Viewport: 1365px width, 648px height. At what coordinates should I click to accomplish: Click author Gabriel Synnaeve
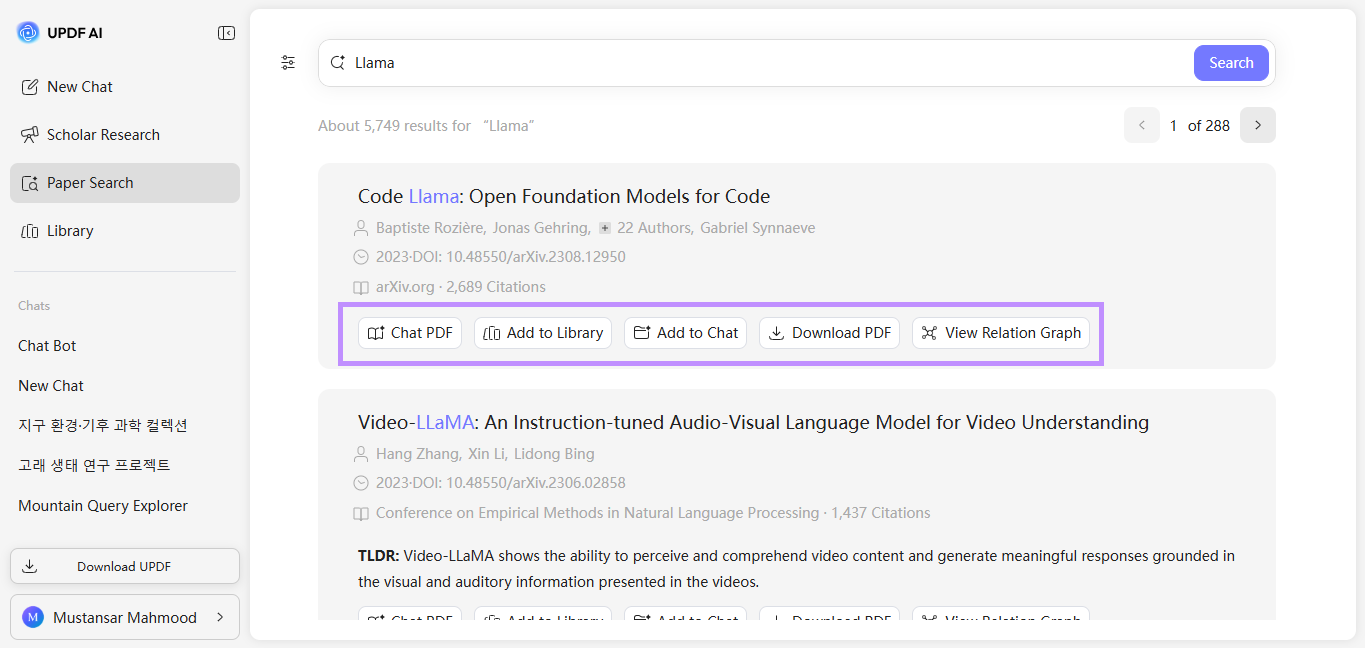pos(758,228)
